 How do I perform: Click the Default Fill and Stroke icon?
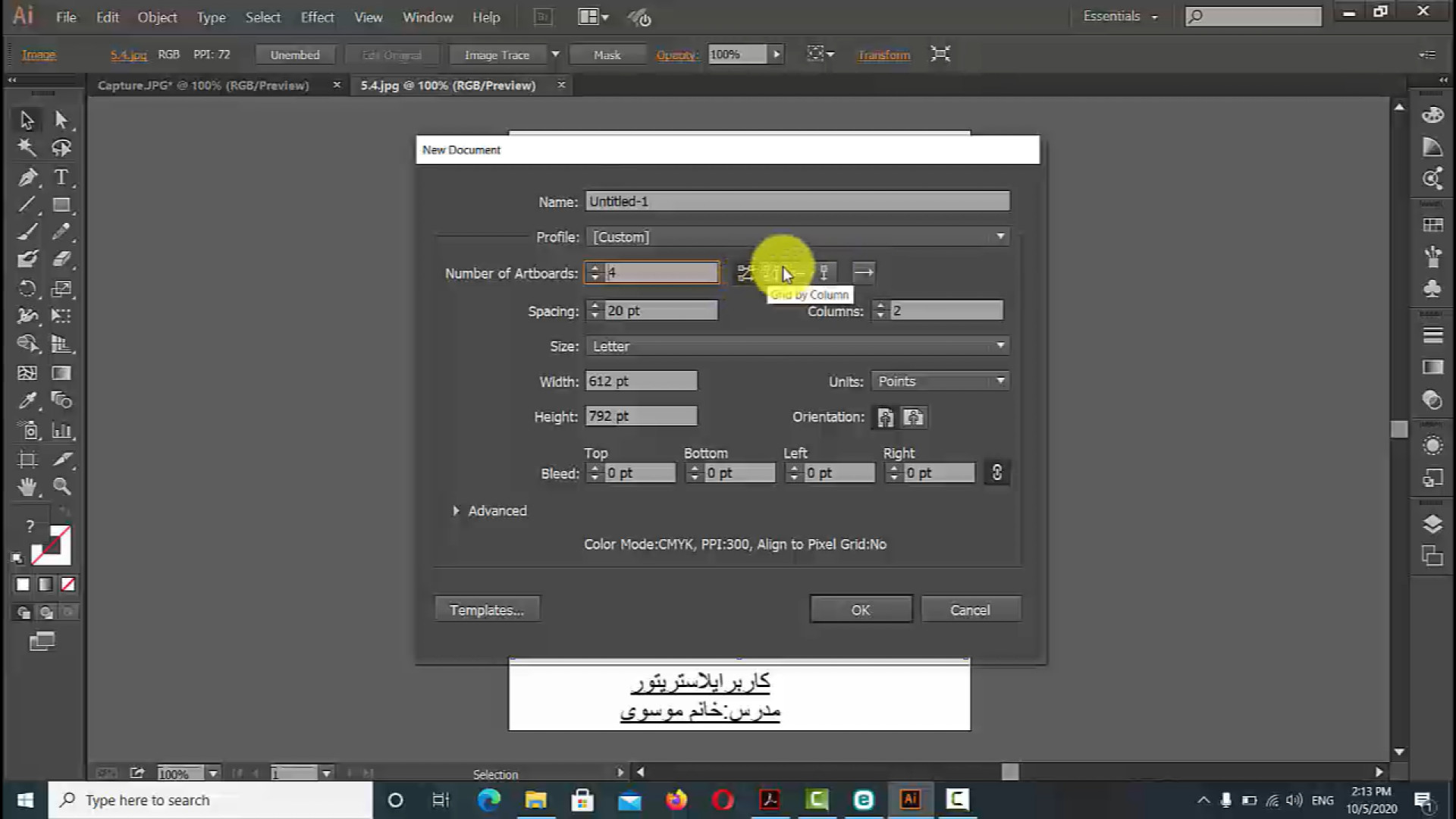(17, 559)
